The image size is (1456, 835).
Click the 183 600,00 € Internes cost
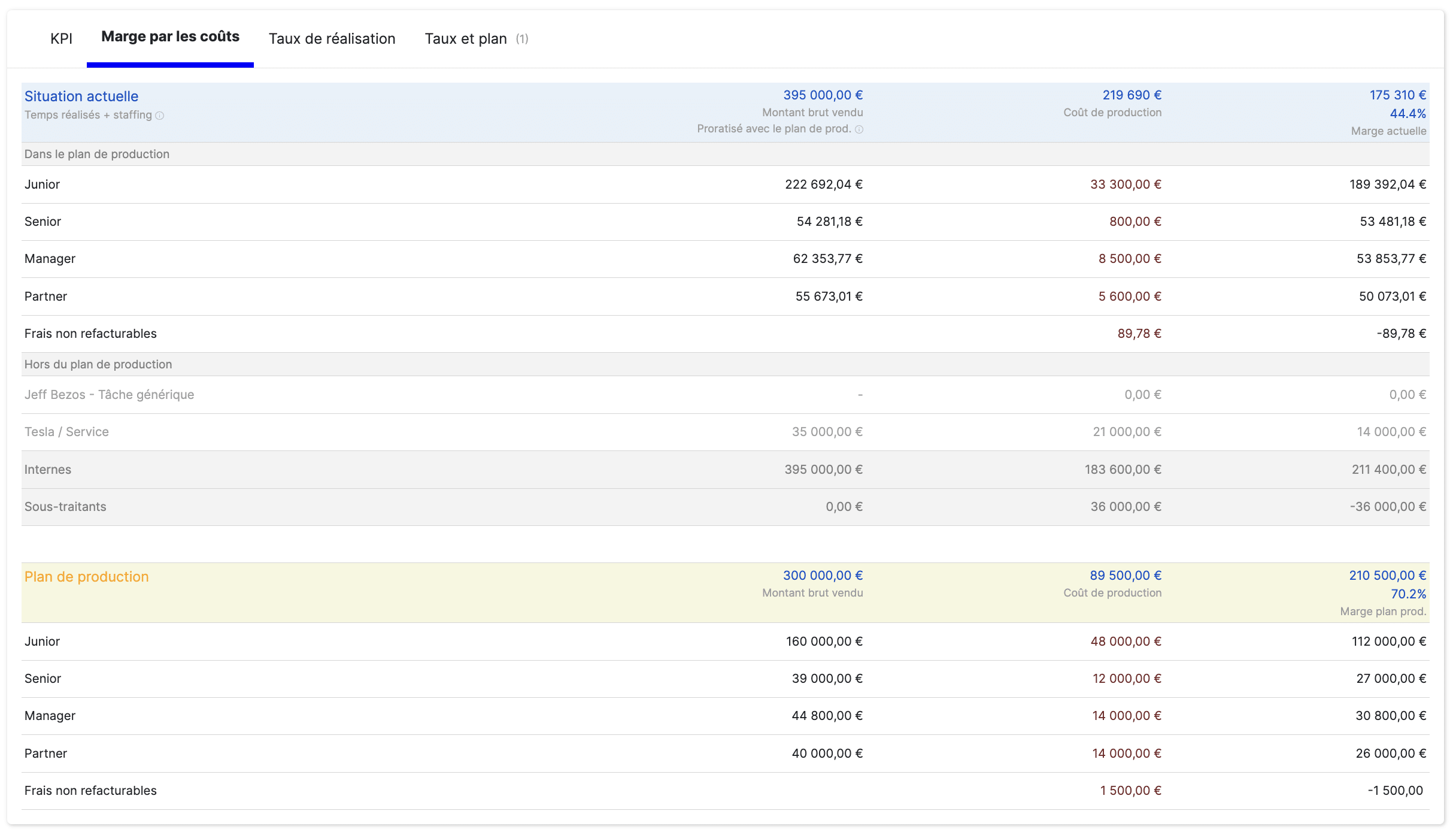pyautogui.click(x=1123, y=470)
